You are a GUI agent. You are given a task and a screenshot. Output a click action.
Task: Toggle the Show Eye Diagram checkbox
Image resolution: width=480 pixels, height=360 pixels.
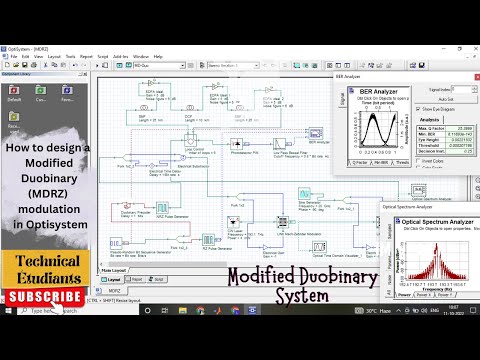click(418, 109)
